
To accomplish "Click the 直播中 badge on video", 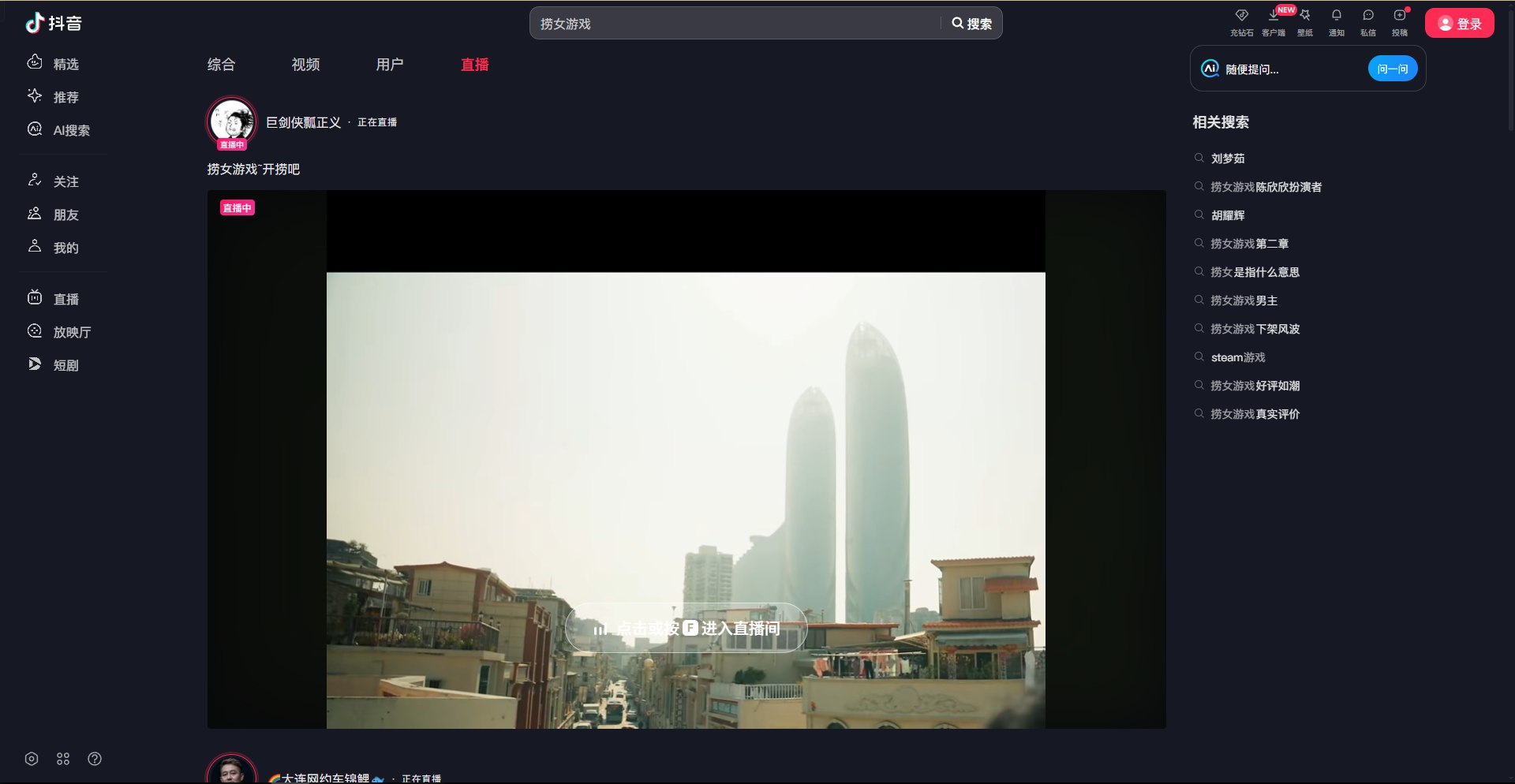I will (x=237, y=207).
